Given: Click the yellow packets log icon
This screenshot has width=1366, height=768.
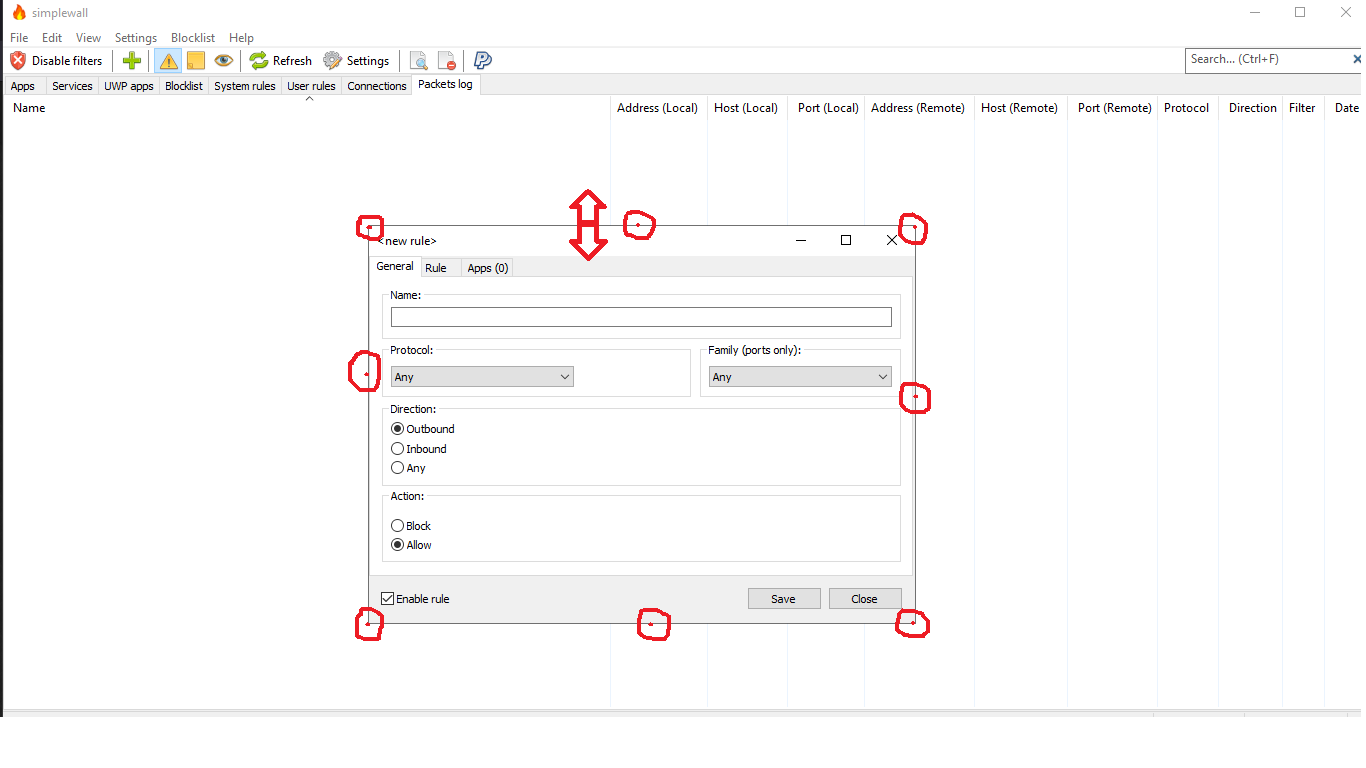Looking at the screenshot, I should (196, 60).
